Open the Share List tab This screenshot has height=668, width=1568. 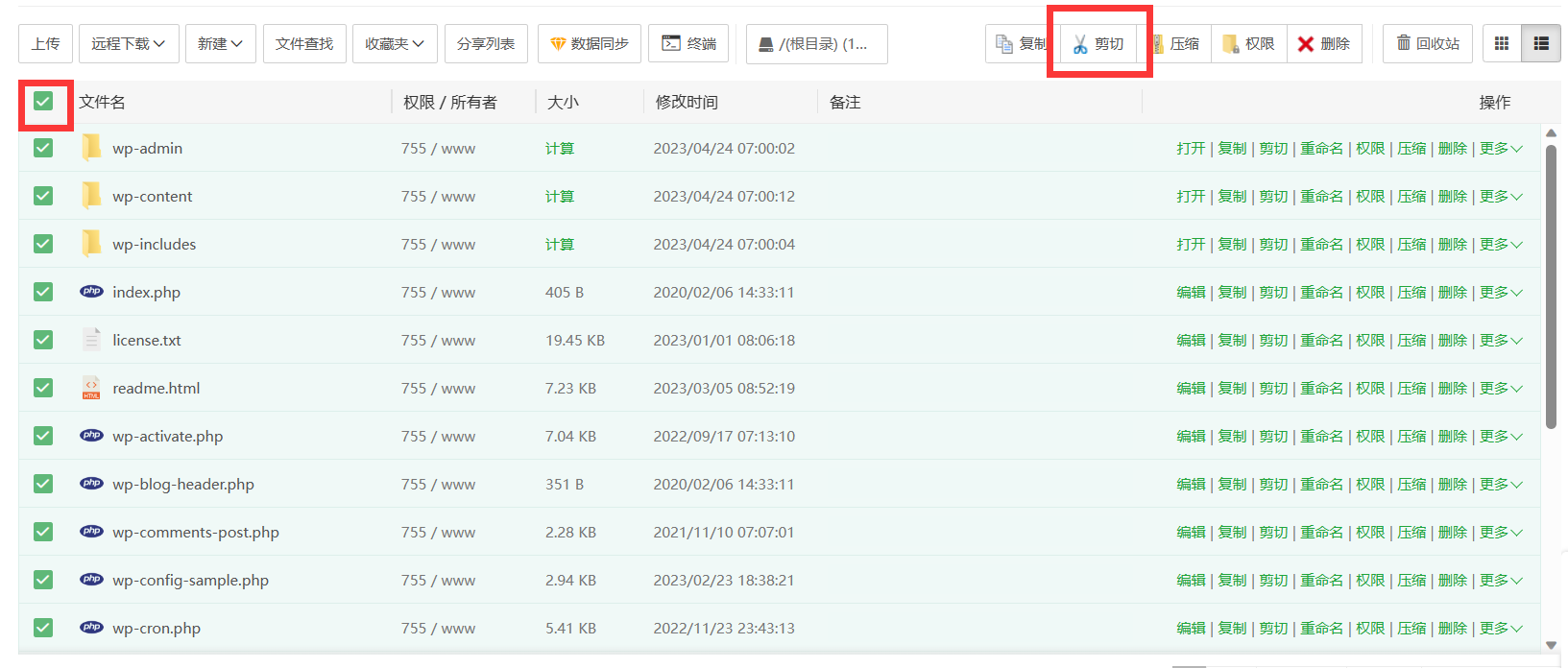[x=486, y=44]
